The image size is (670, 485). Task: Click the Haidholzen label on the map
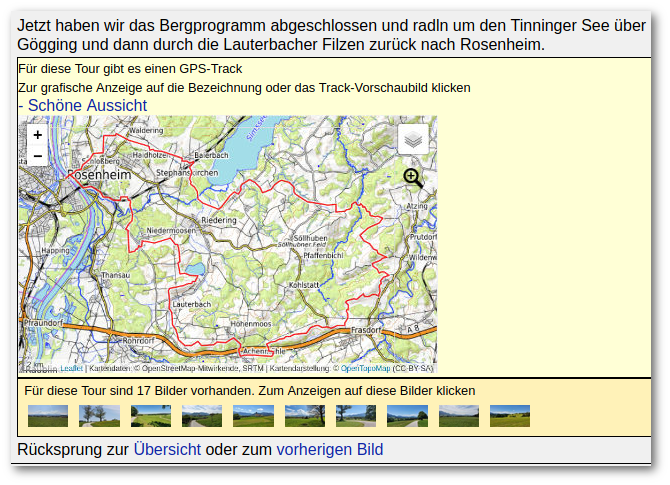[x=150, y=155]
